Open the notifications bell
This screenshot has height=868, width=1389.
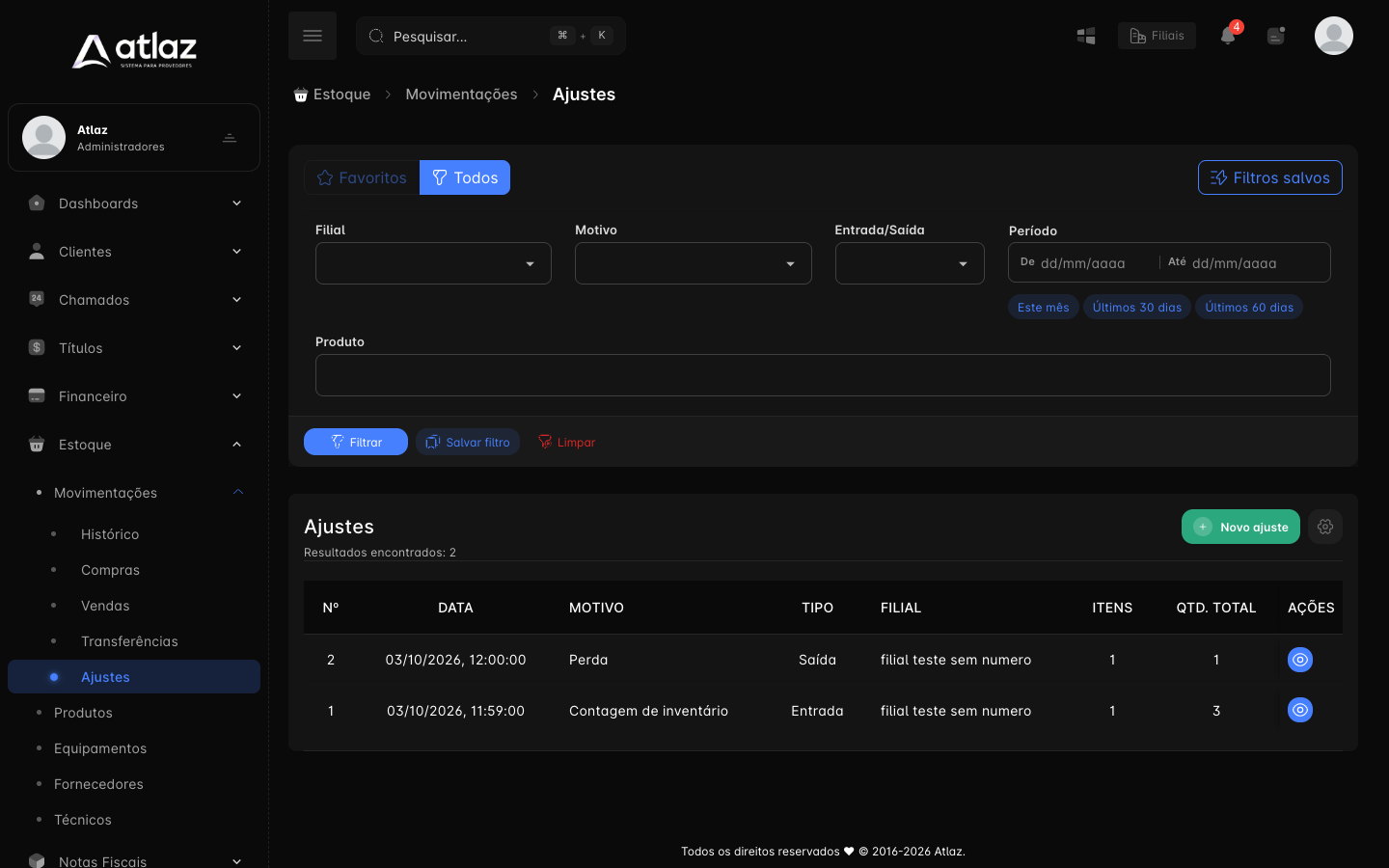(1228, 36)
